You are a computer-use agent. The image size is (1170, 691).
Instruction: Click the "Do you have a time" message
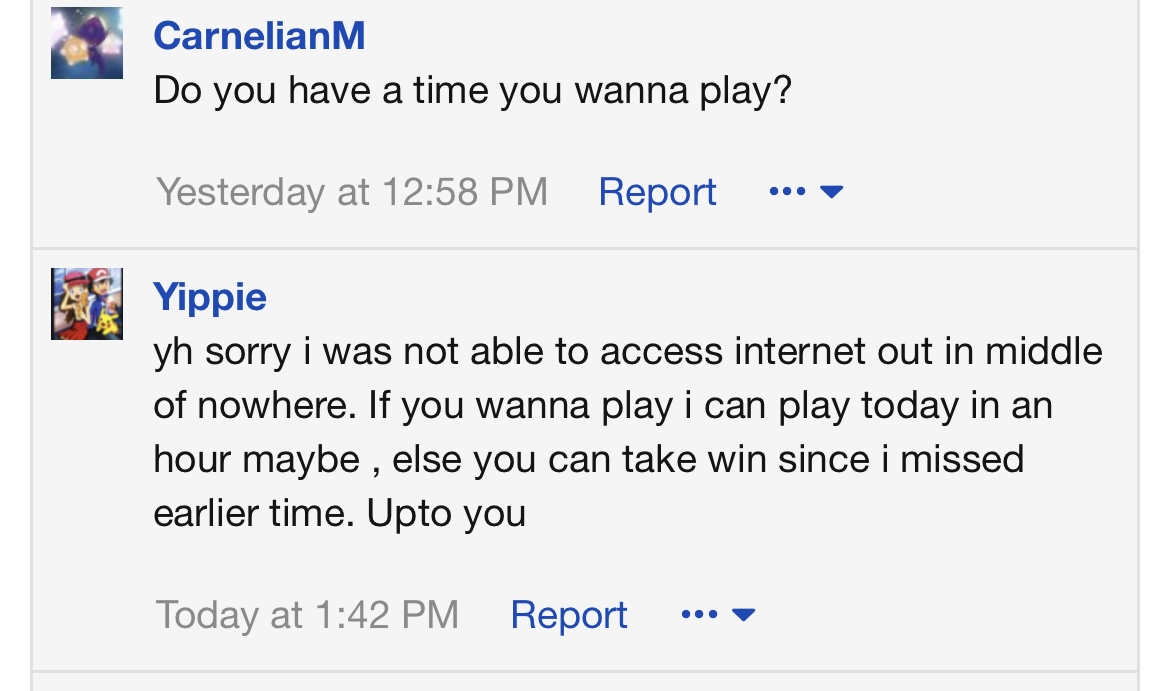472,92
